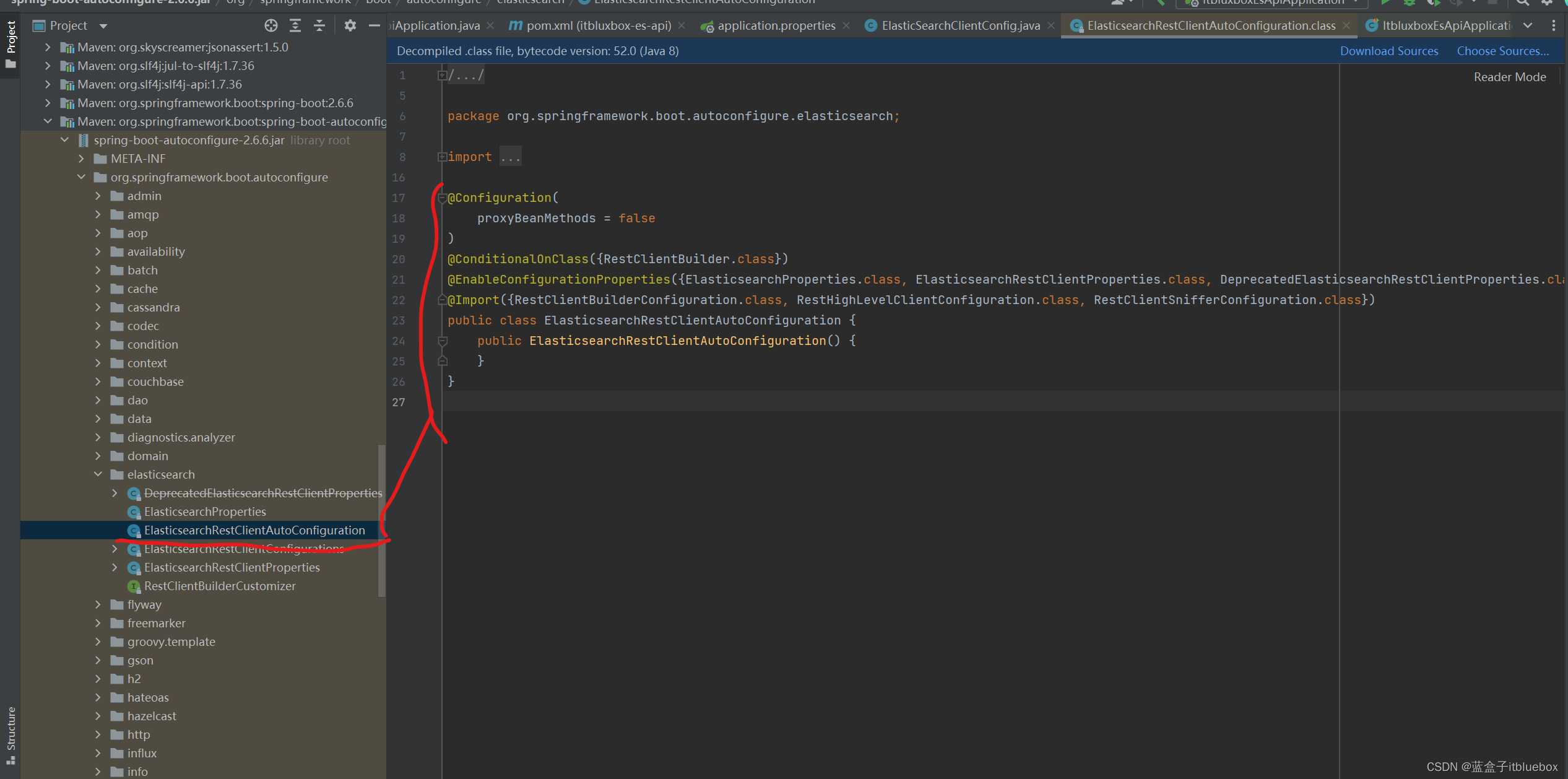Select the flyway package folder
This screenshot has height=779, width=1568.
tap(144, 604)
